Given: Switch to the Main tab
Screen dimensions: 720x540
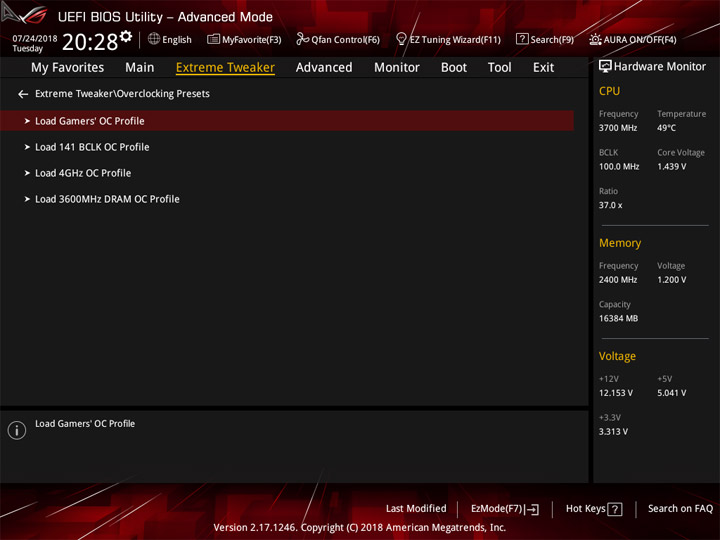Looking at the screenshot, I should 140,68.
